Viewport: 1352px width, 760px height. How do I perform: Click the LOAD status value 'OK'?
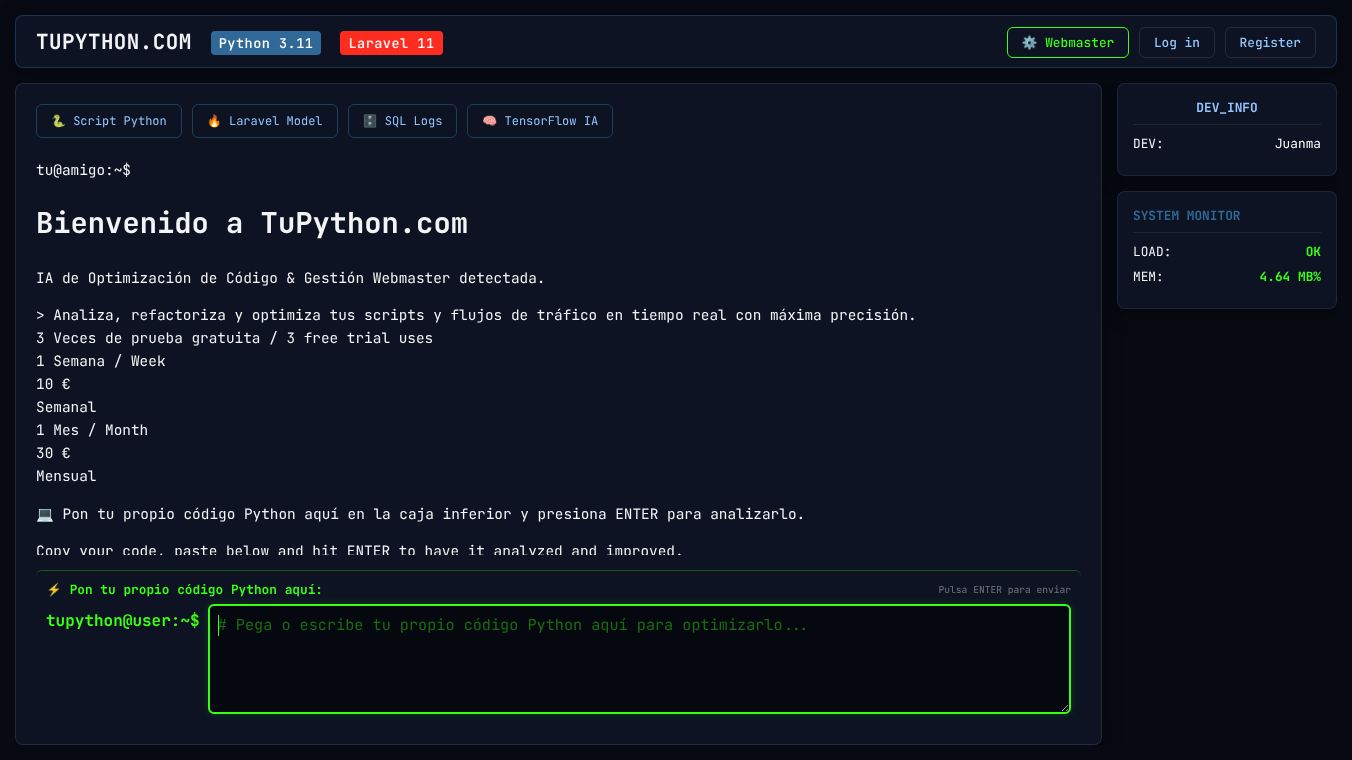pos(1313,252)
